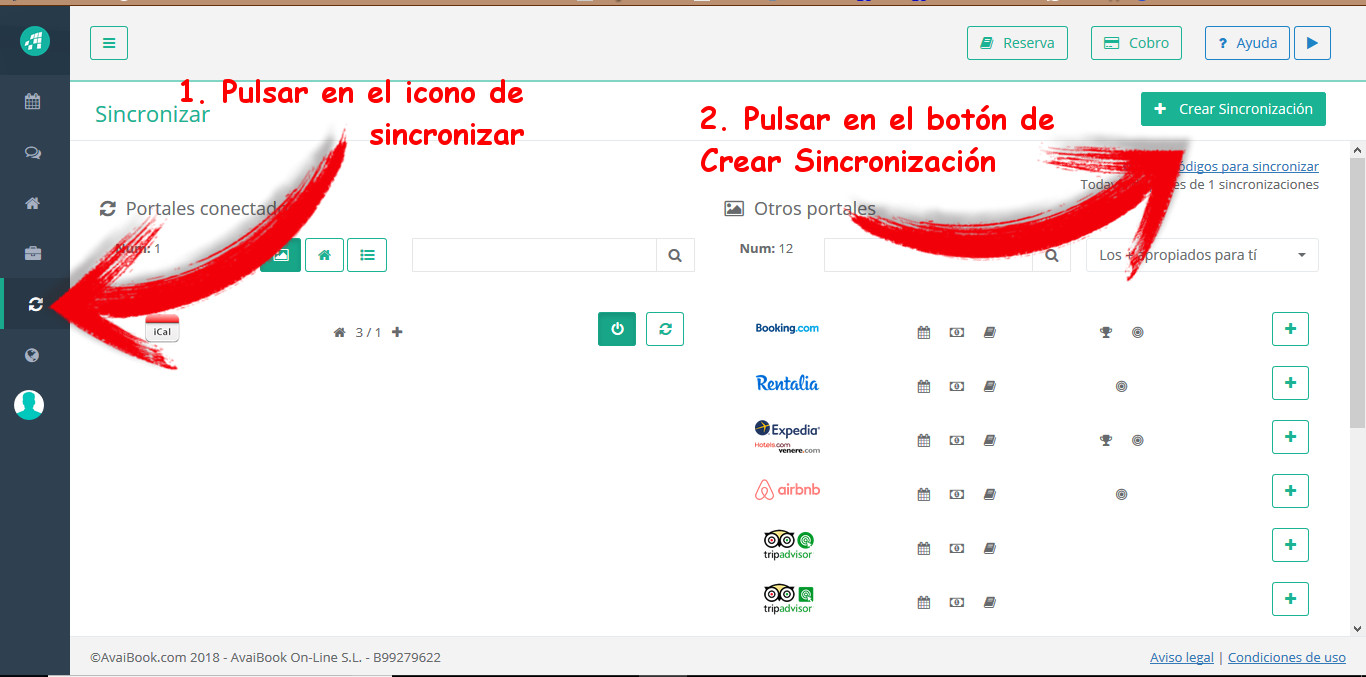1366x677 pixels.
Task: Click target icon in Rentalia row
Action: [x=1121, y=386]
